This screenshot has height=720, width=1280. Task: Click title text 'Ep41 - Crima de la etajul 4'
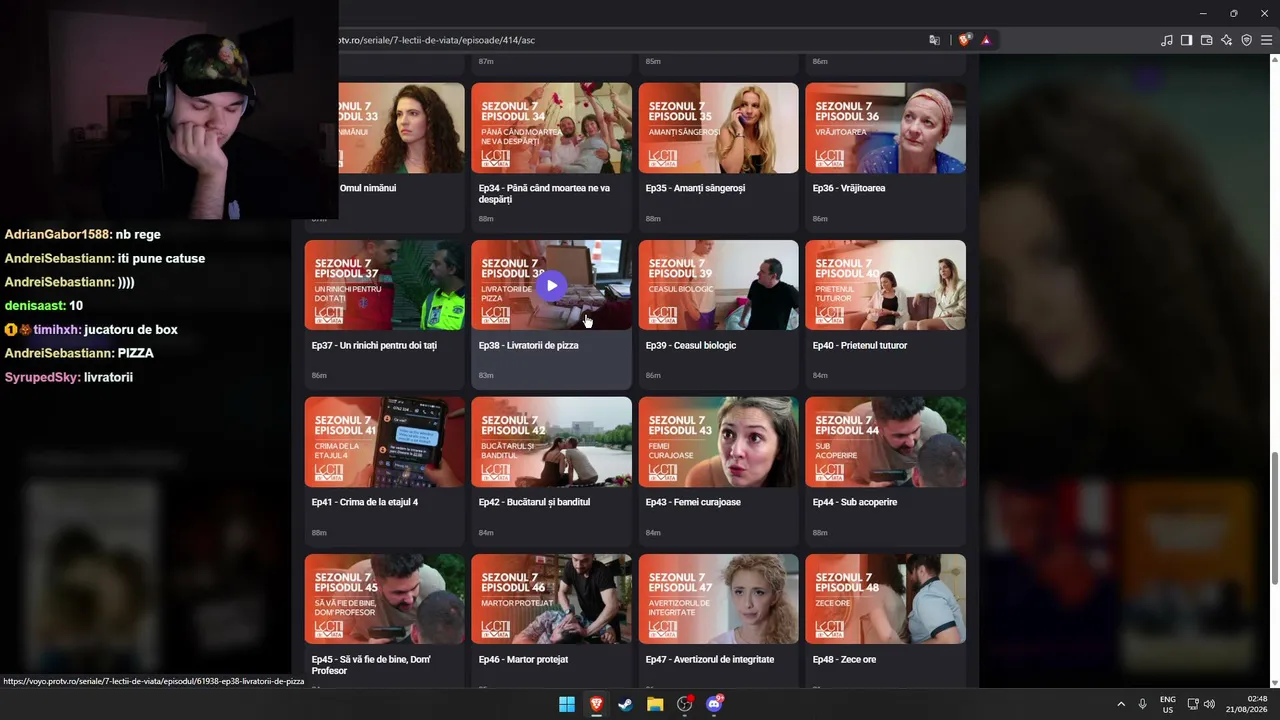(x=365, y=502)
